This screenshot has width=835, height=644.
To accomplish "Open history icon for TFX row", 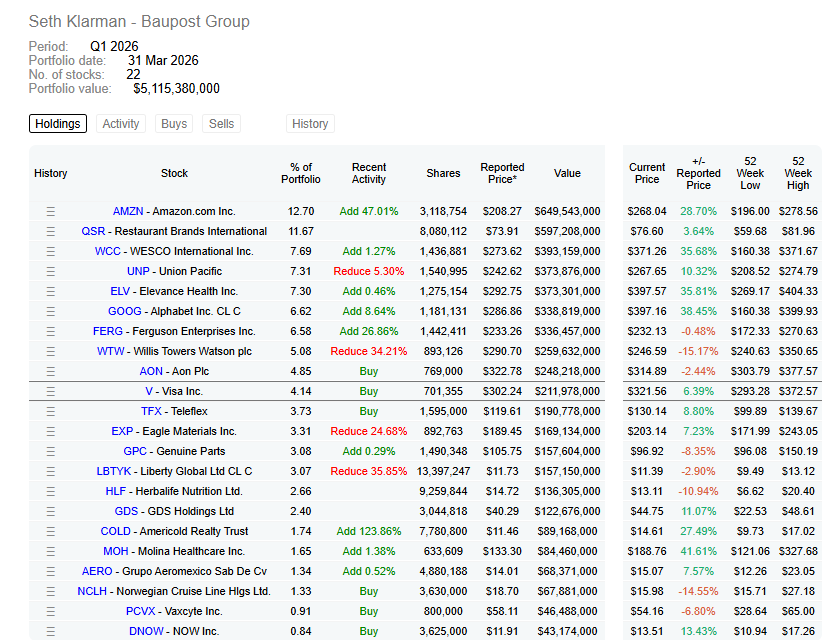I will click(x=51, y=411).
